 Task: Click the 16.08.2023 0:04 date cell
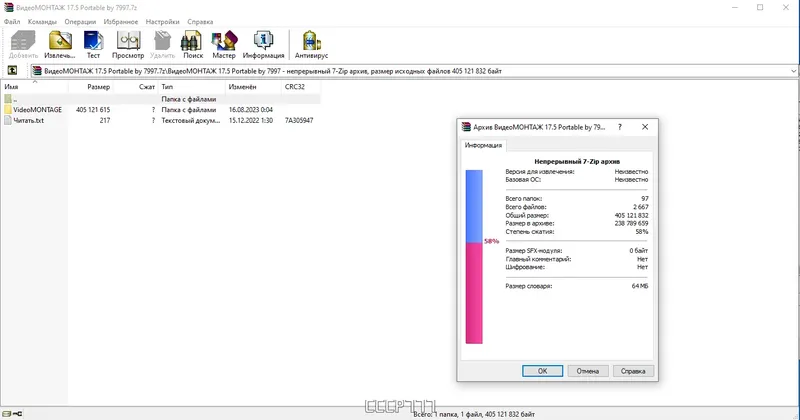[x=251, y=110]
